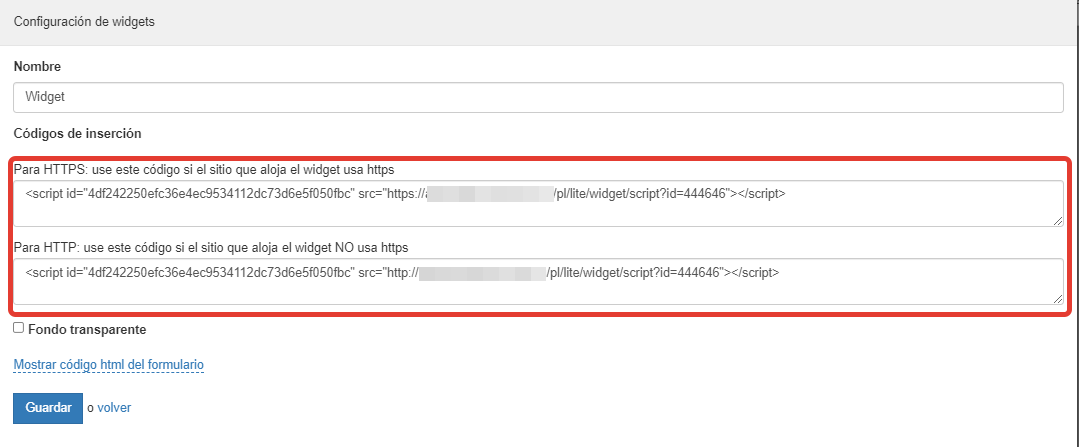
Task: Click the Nombre input field containing Widget
Action: [x=538, y=98]
